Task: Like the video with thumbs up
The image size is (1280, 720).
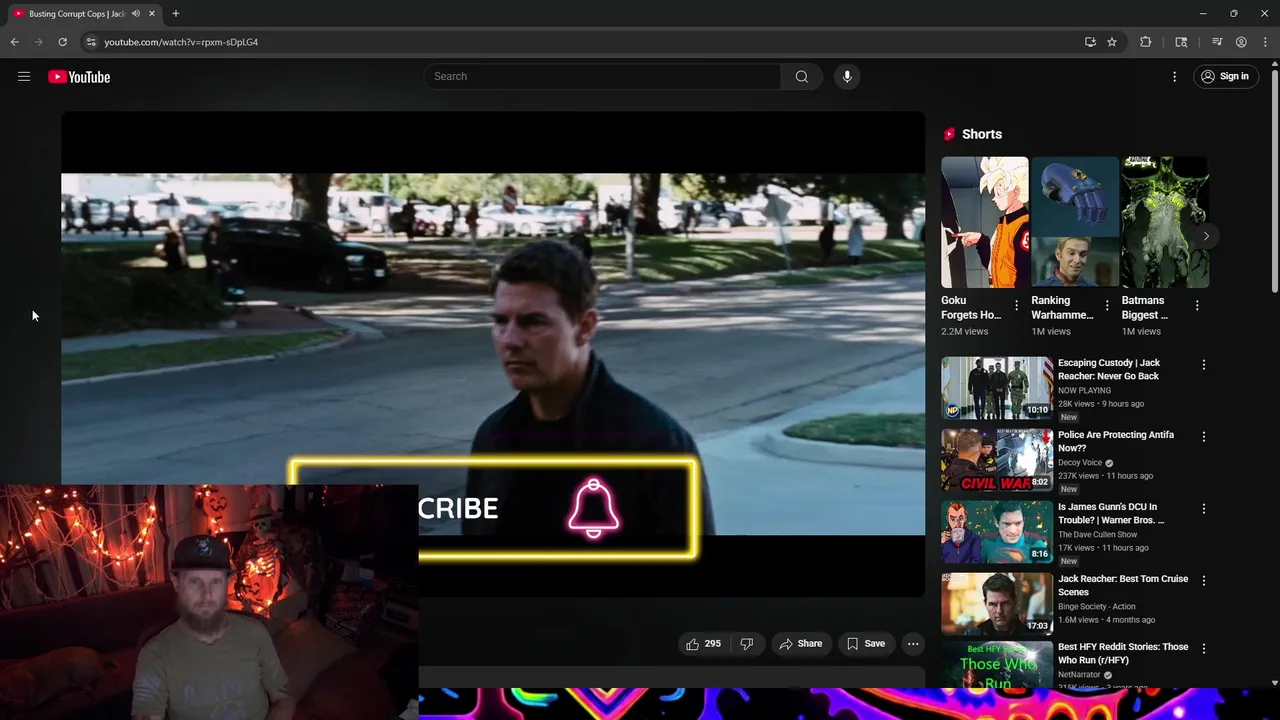Action: click(x=703, y=644)
